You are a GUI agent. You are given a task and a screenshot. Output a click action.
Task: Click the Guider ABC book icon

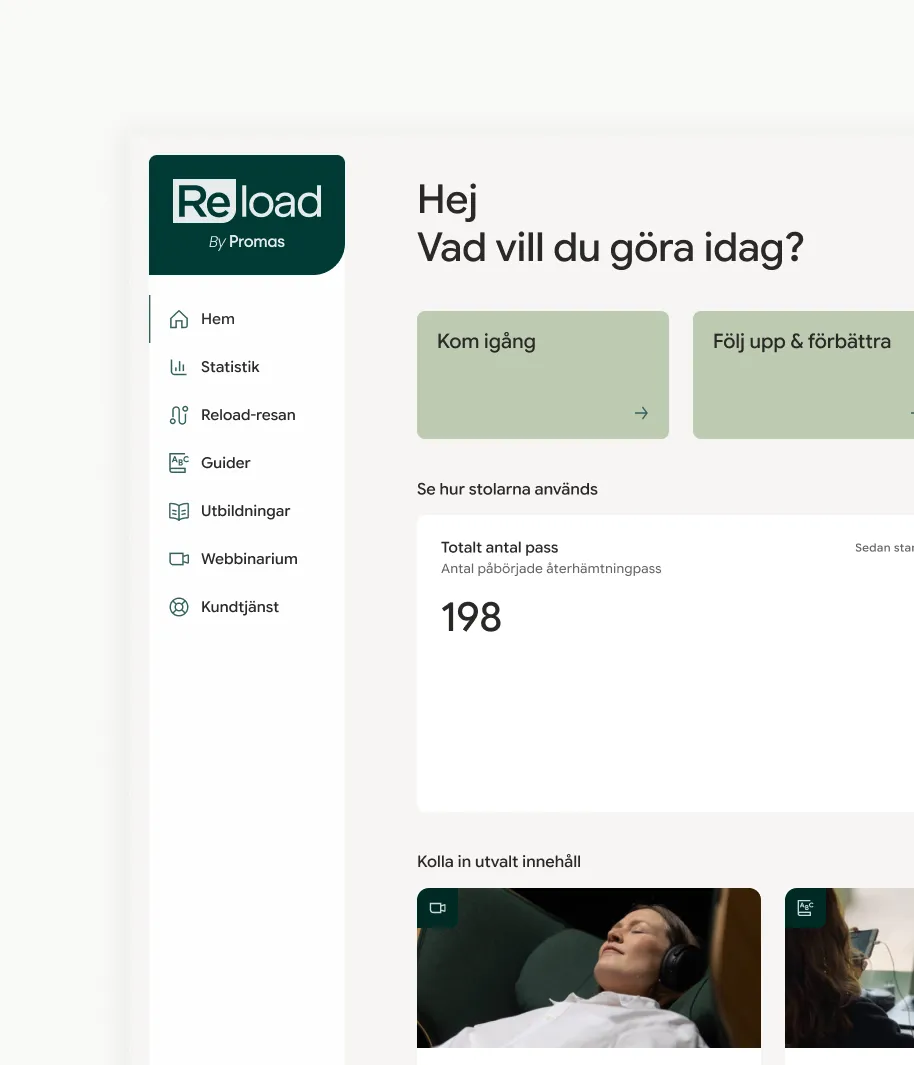(x=179, y=463)
